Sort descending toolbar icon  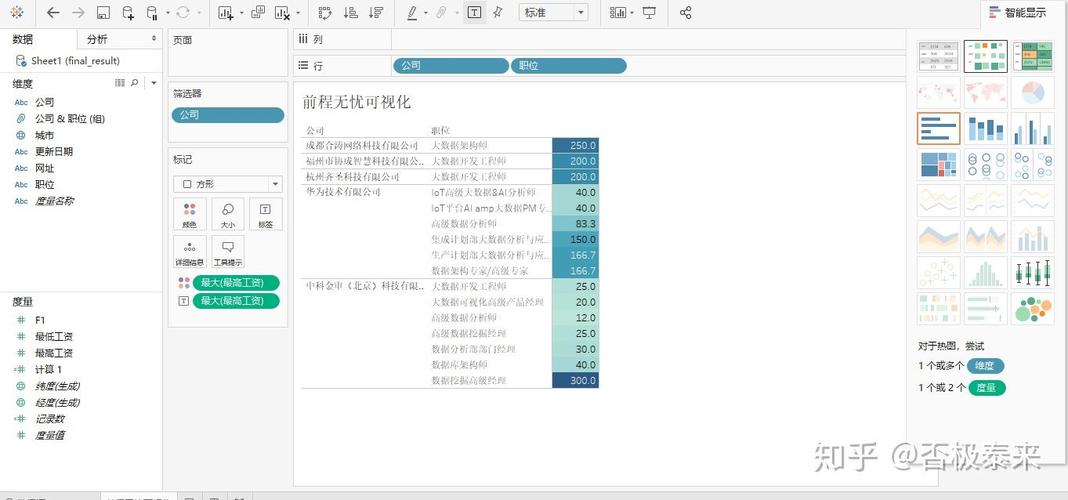(375, 12)
